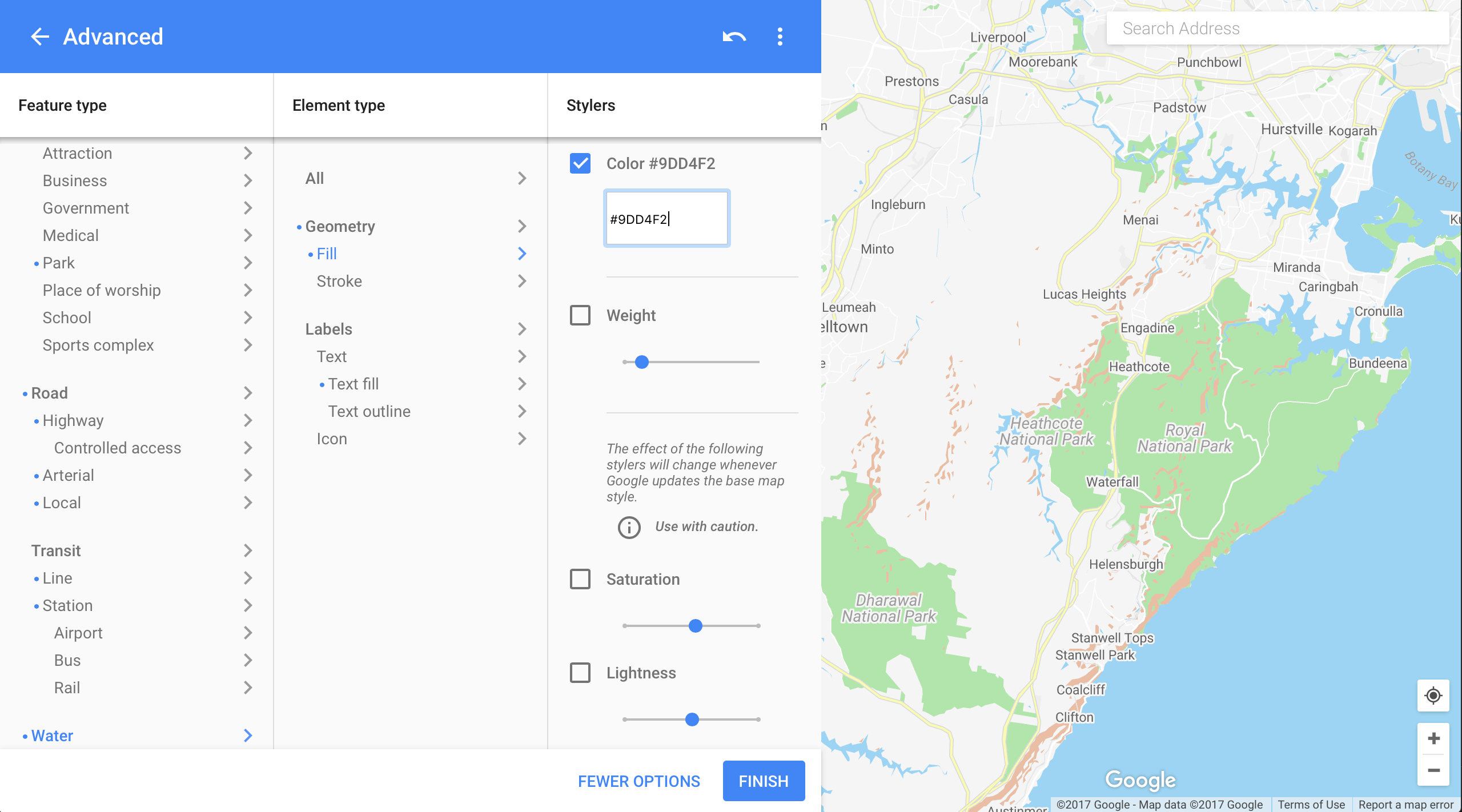This screenshot has height=812, width=1462.
Task: Expand the Geometry element arrow
Action: click(x=522, y=226)
